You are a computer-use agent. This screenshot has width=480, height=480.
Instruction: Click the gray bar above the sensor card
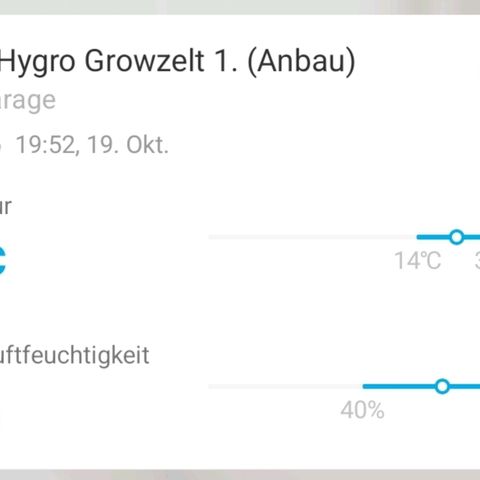[x=240, y=7]
